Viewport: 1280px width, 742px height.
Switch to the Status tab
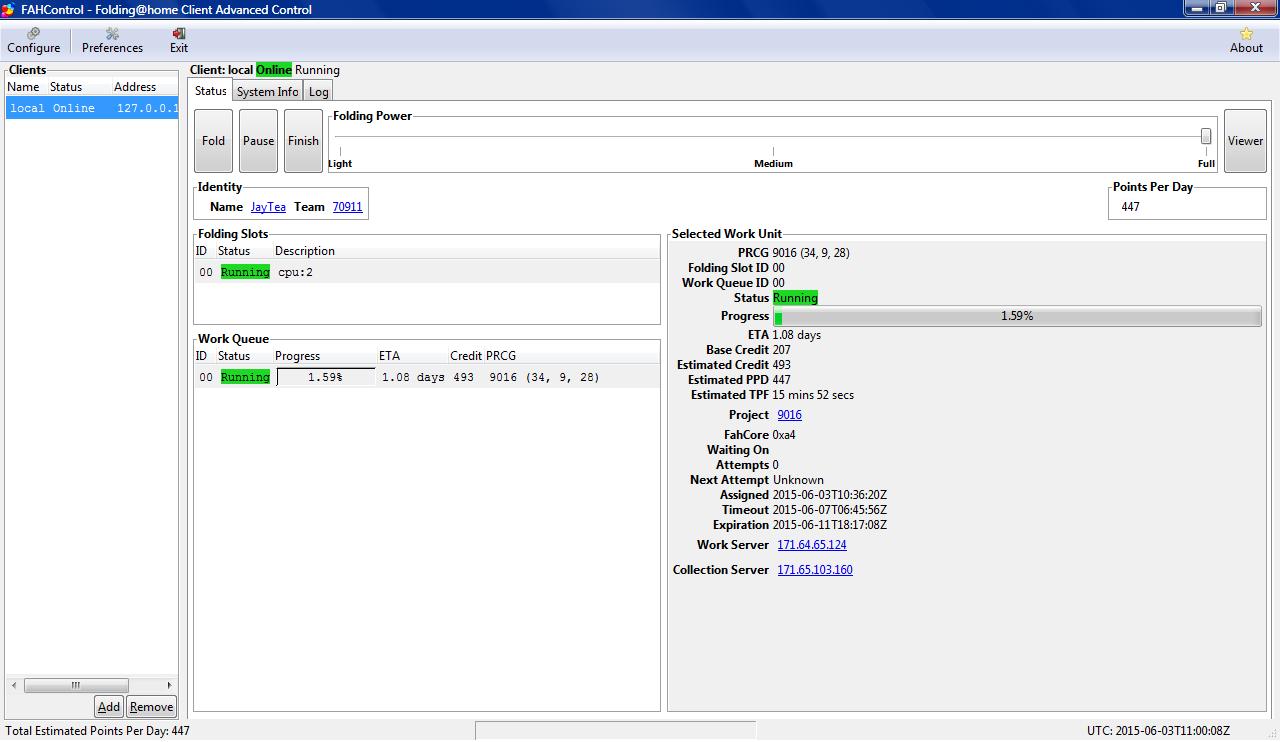pyautogui.click(x=211, y=91)
